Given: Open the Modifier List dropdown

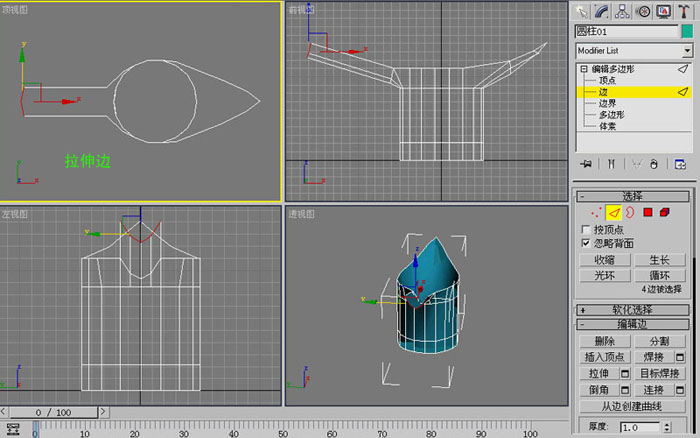Looking at the screenshot, I should tap(687, 50).
